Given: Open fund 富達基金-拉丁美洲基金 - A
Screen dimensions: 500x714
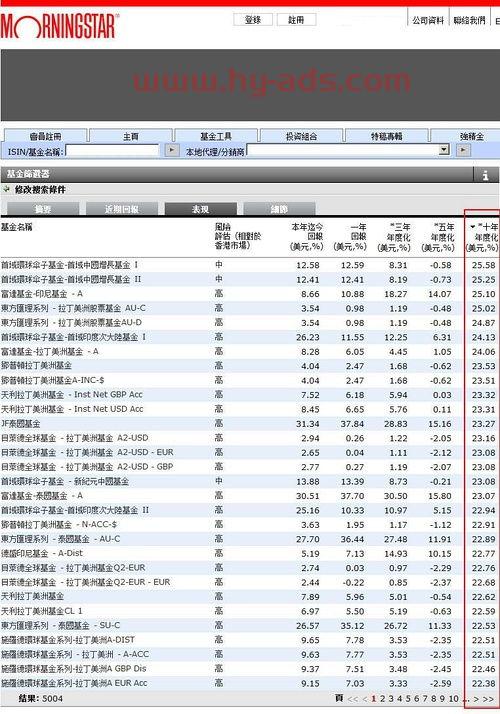Looking at the screenshot, I should [x=50, y=352].
